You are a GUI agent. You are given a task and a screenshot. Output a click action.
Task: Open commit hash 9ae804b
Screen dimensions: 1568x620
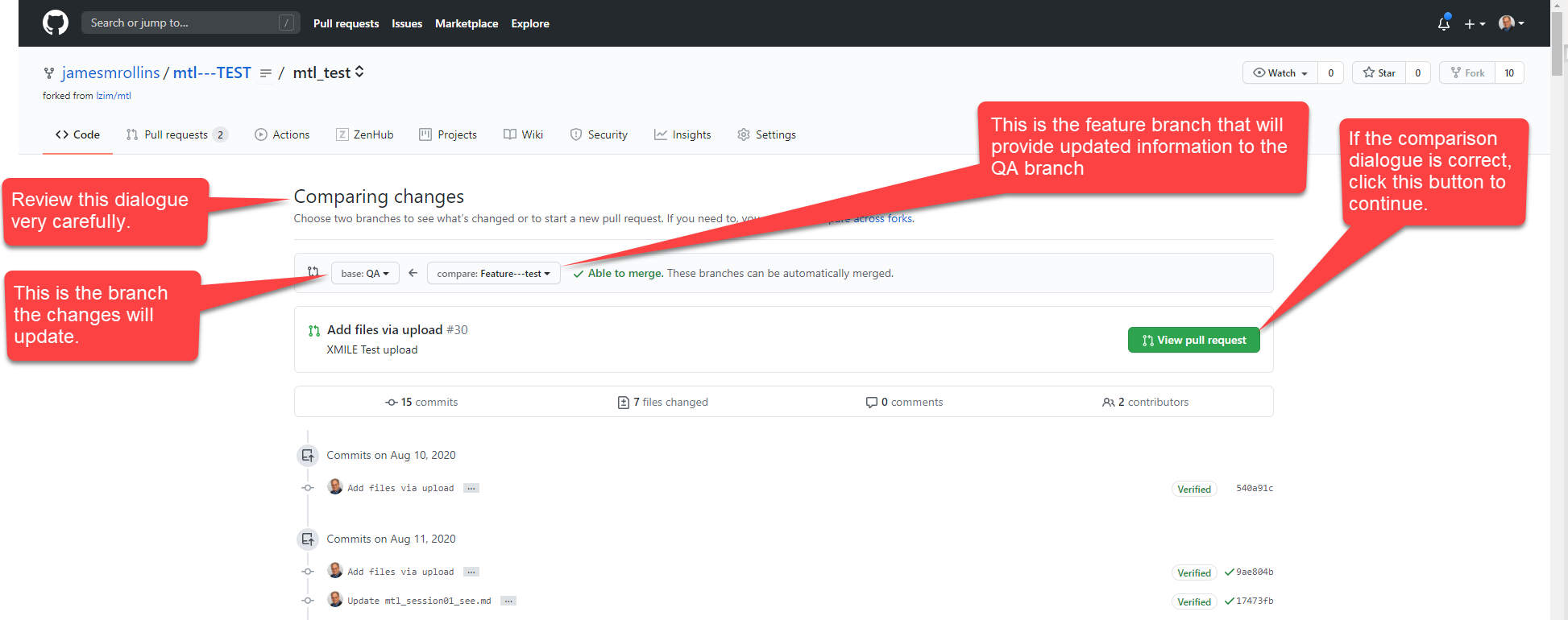(1255, 572)
